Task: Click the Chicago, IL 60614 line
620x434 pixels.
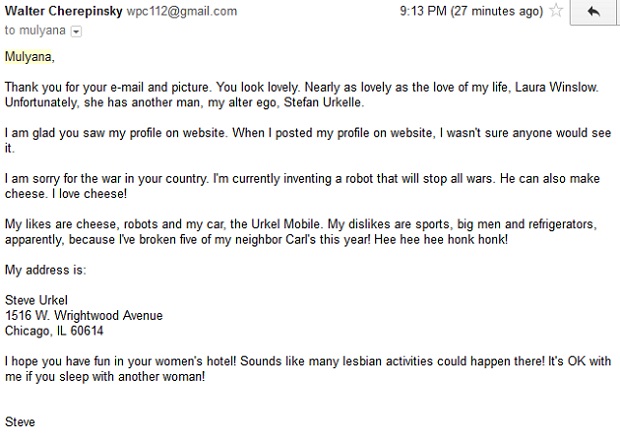Action: [x=54, y=330]
